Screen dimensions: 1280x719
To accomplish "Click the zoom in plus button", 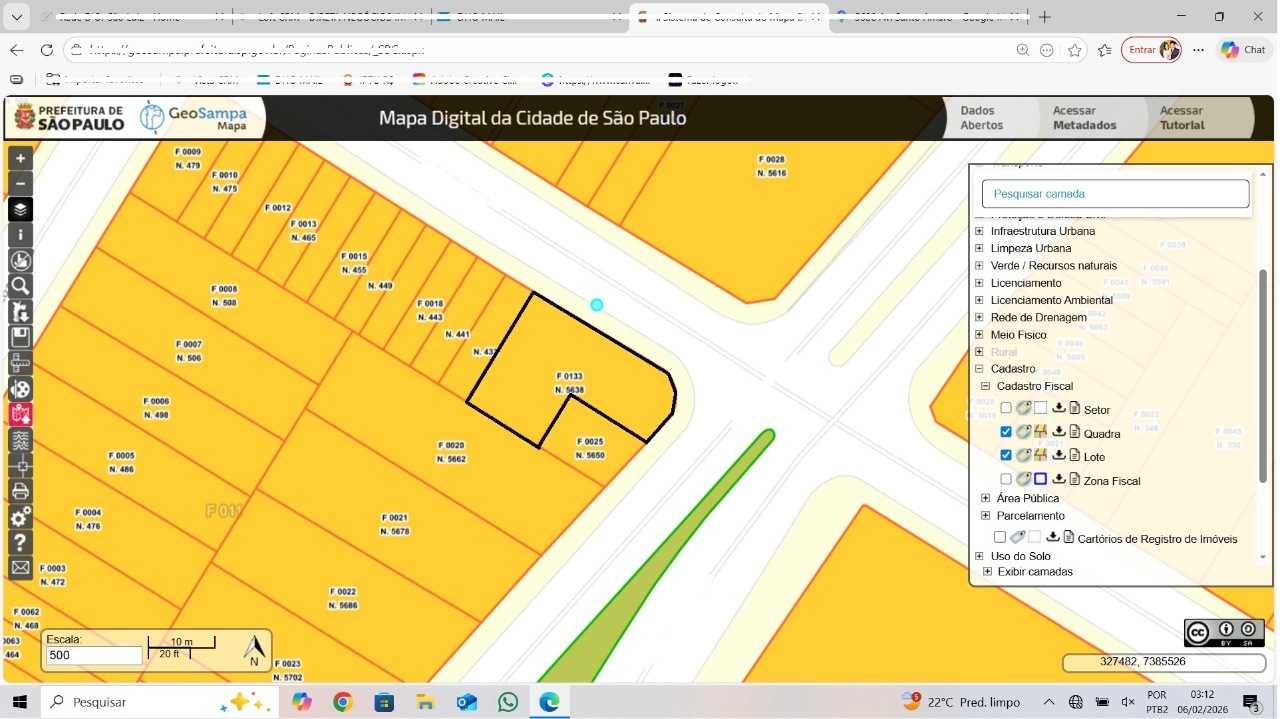I will coord(20,158).
